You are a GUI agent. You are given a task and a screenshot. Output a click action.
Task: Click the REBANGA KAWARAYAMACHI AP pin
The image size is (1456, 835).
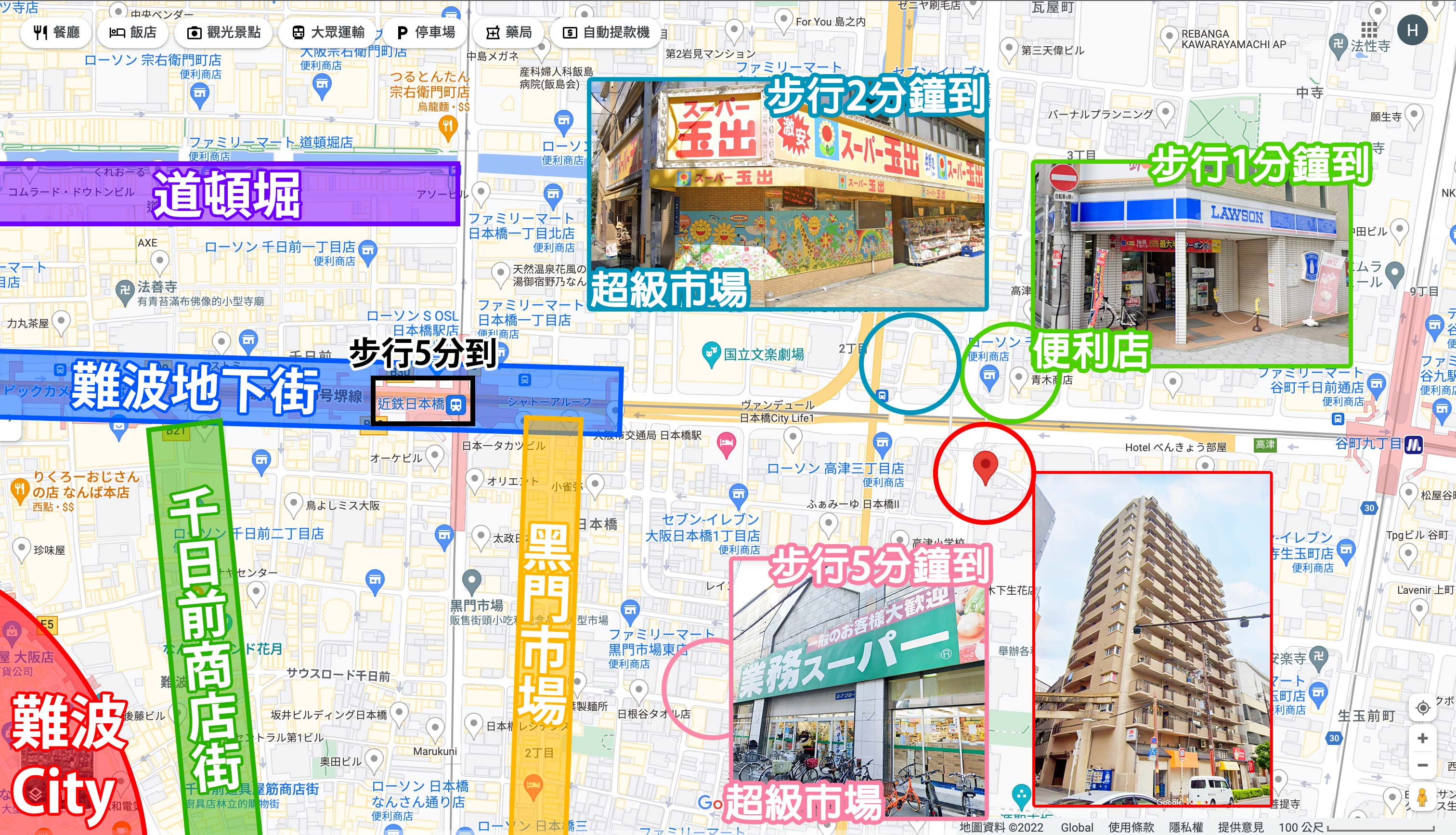[1169, 39]
